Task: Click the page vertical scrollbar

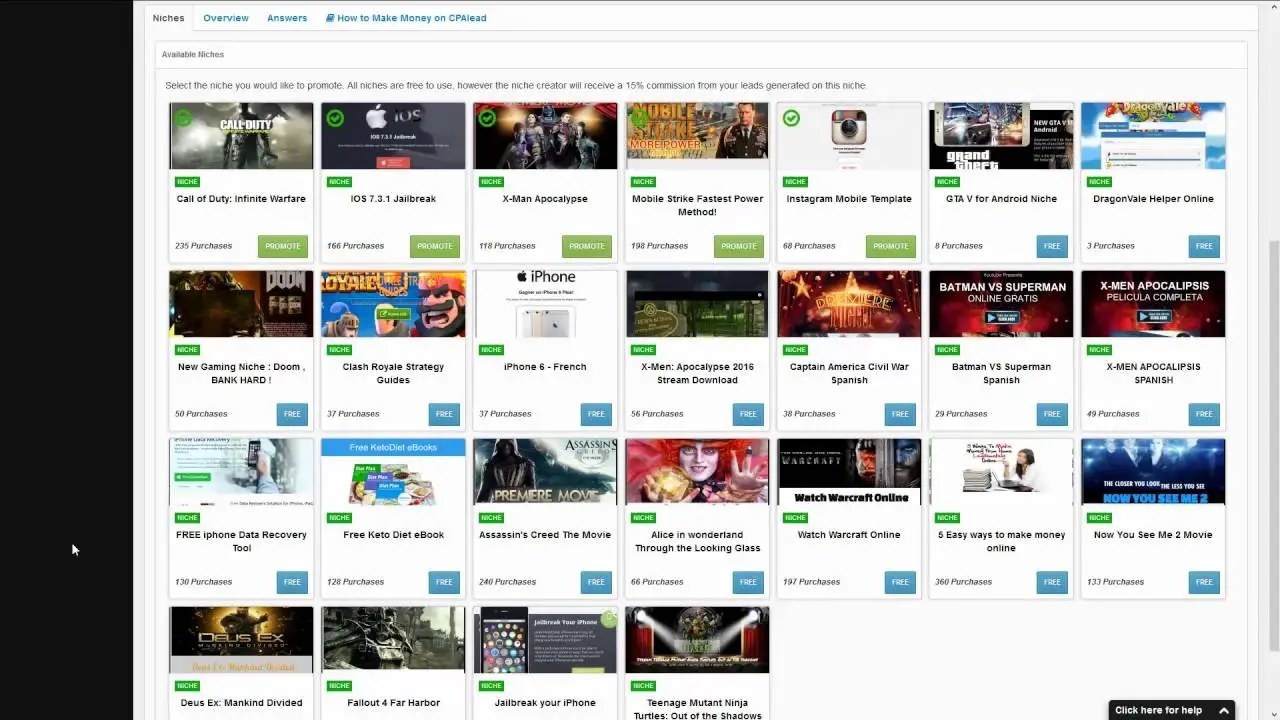Action: (1274, 360)
